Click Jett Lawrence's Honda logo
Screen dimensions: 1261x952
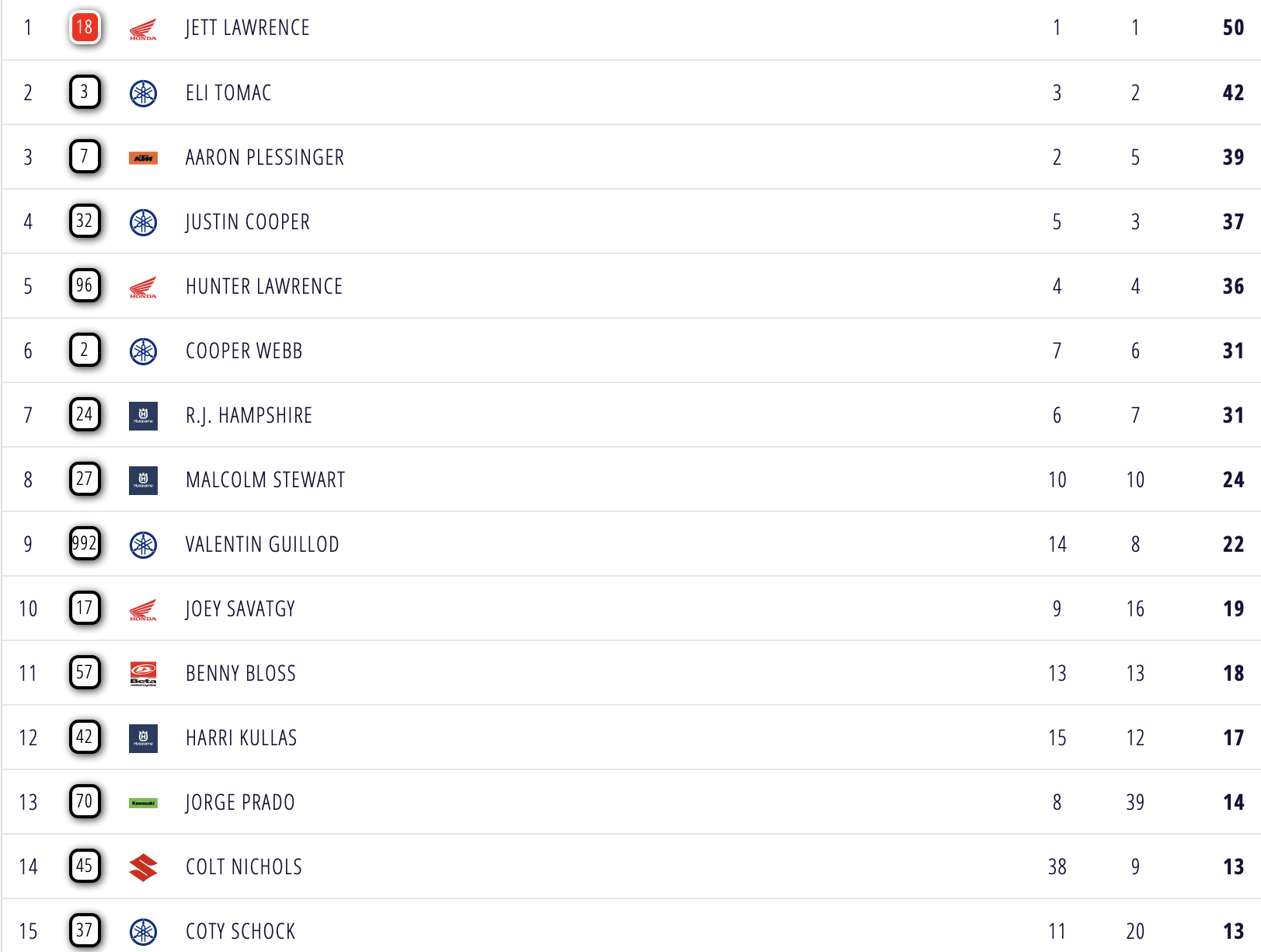point(143,29)
